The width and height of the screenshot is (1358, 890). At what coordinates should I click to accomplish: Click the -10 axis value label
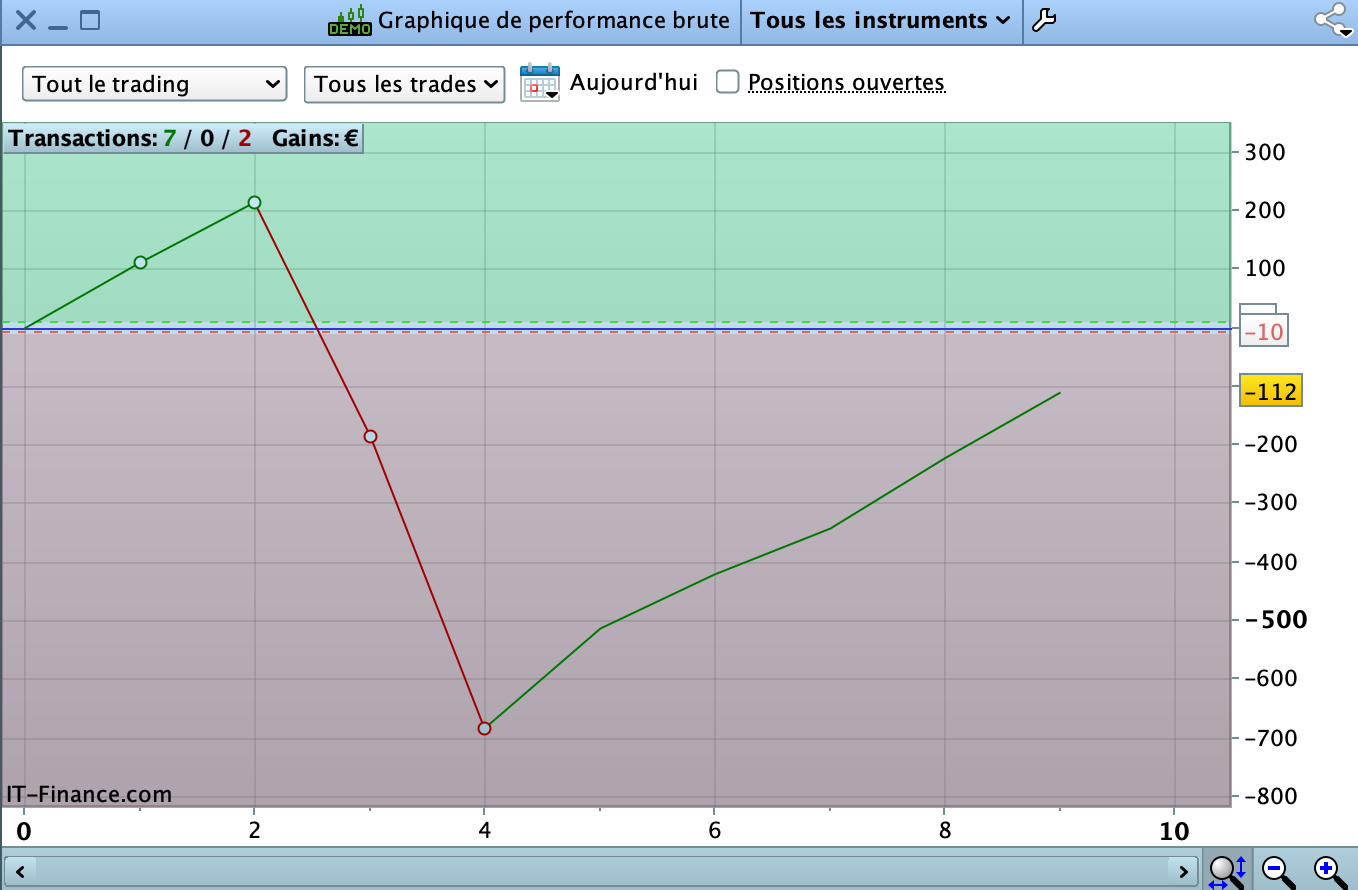pos(1264,331)
